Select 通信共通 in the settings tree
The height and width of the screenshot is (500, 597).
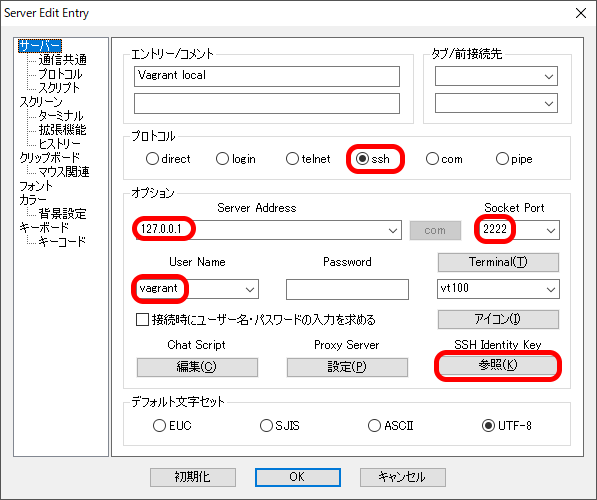click(62, 59)
